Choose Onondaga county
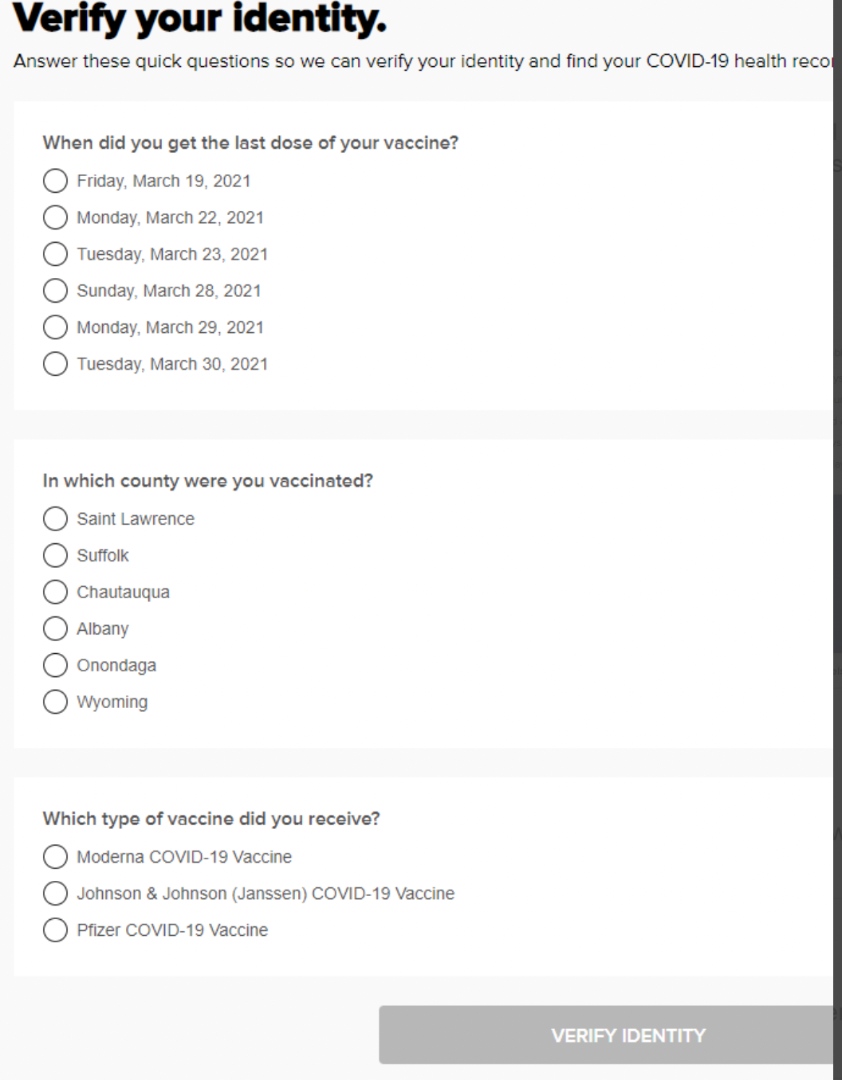 (56, 665)
